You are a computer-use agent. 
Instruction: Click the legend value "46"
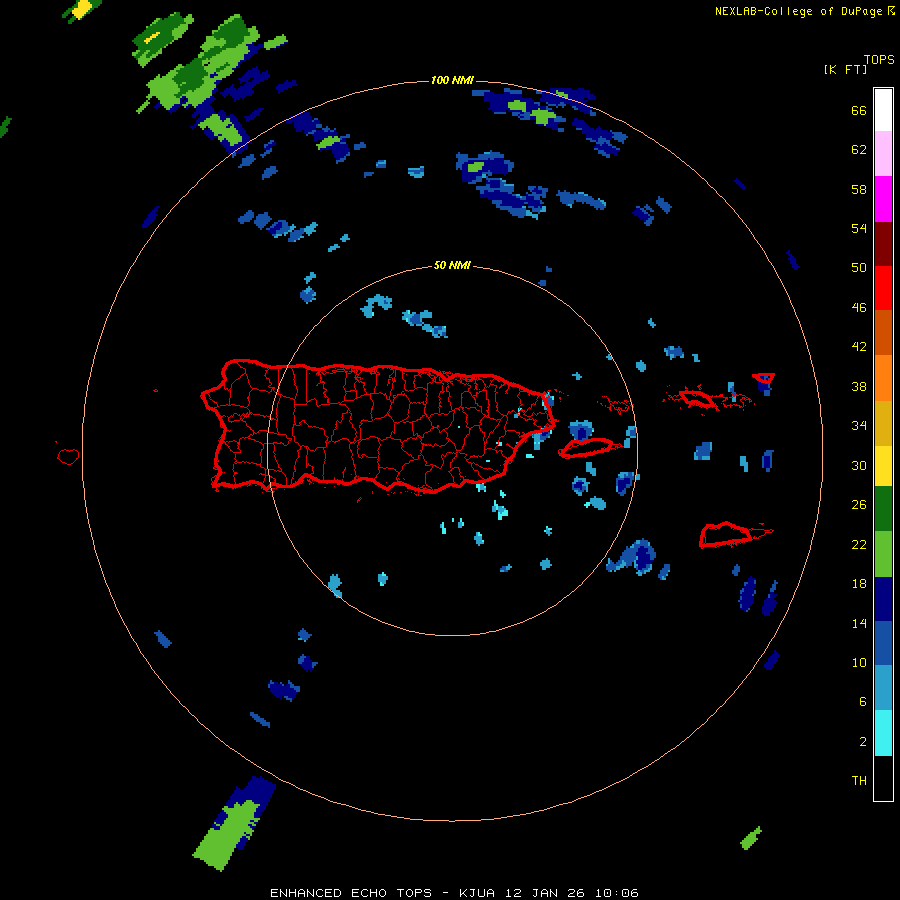tap(859, 308)
